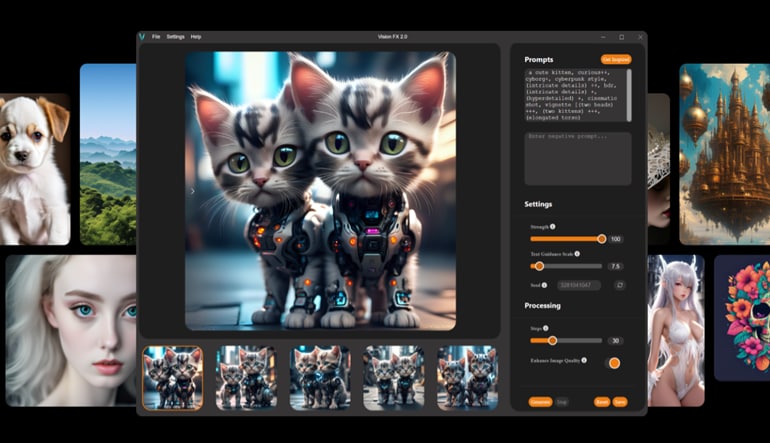This screenshot has width=770, height=443.
Task: Click the randomize seed refresh icon
Action: (620, 285)
